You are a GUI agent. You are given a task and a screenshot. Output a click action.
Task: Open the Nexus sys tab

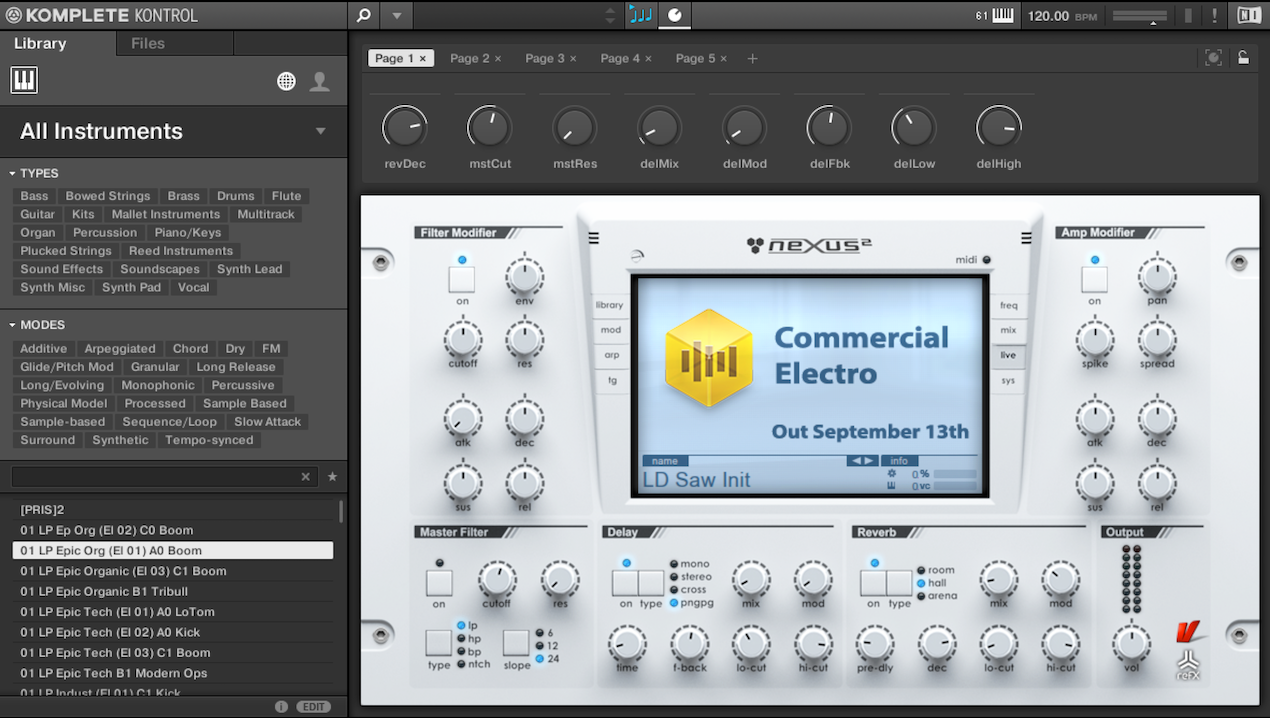(1008, 381)
